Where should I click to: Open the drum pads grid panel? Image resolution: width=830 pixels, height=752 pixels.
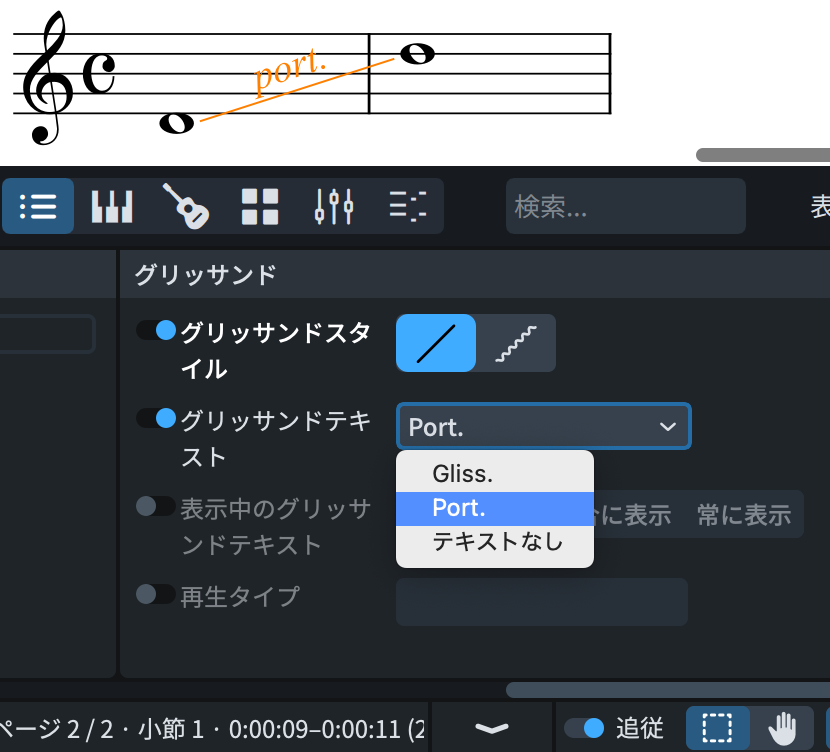click(x=260, y=206)
